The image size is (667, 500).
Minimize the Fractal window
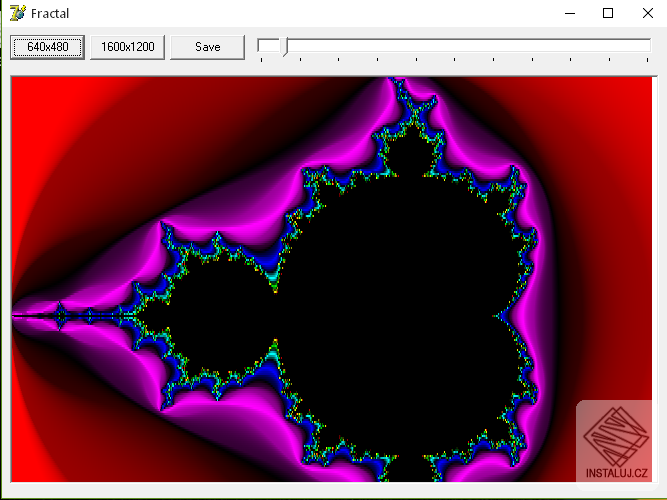pyautogui.click(x=570, y=13)
